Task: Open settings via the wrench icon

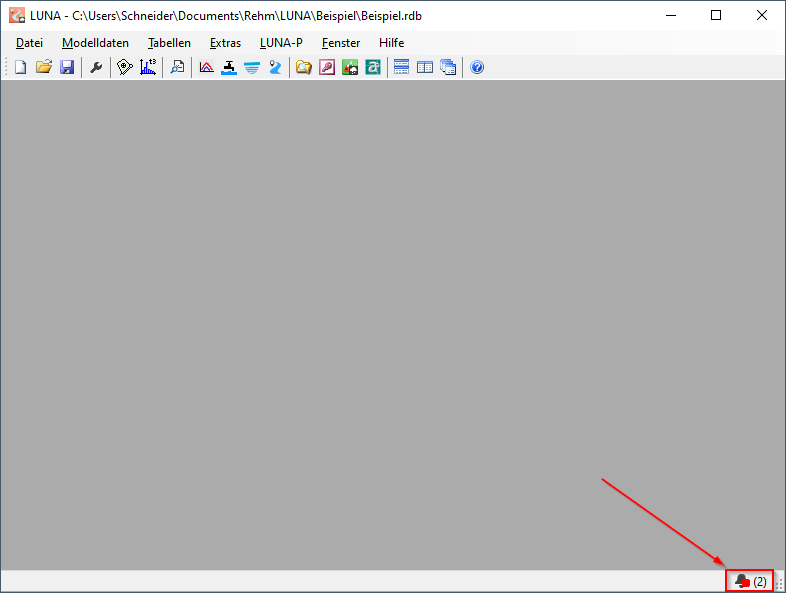Action: [96, 67]
